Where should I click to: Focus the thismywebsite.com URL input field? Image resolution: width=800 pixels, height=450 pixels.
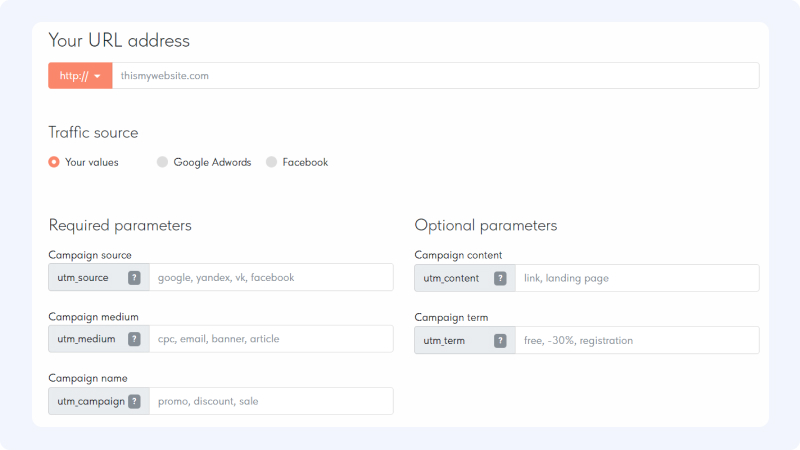point(436,76)
